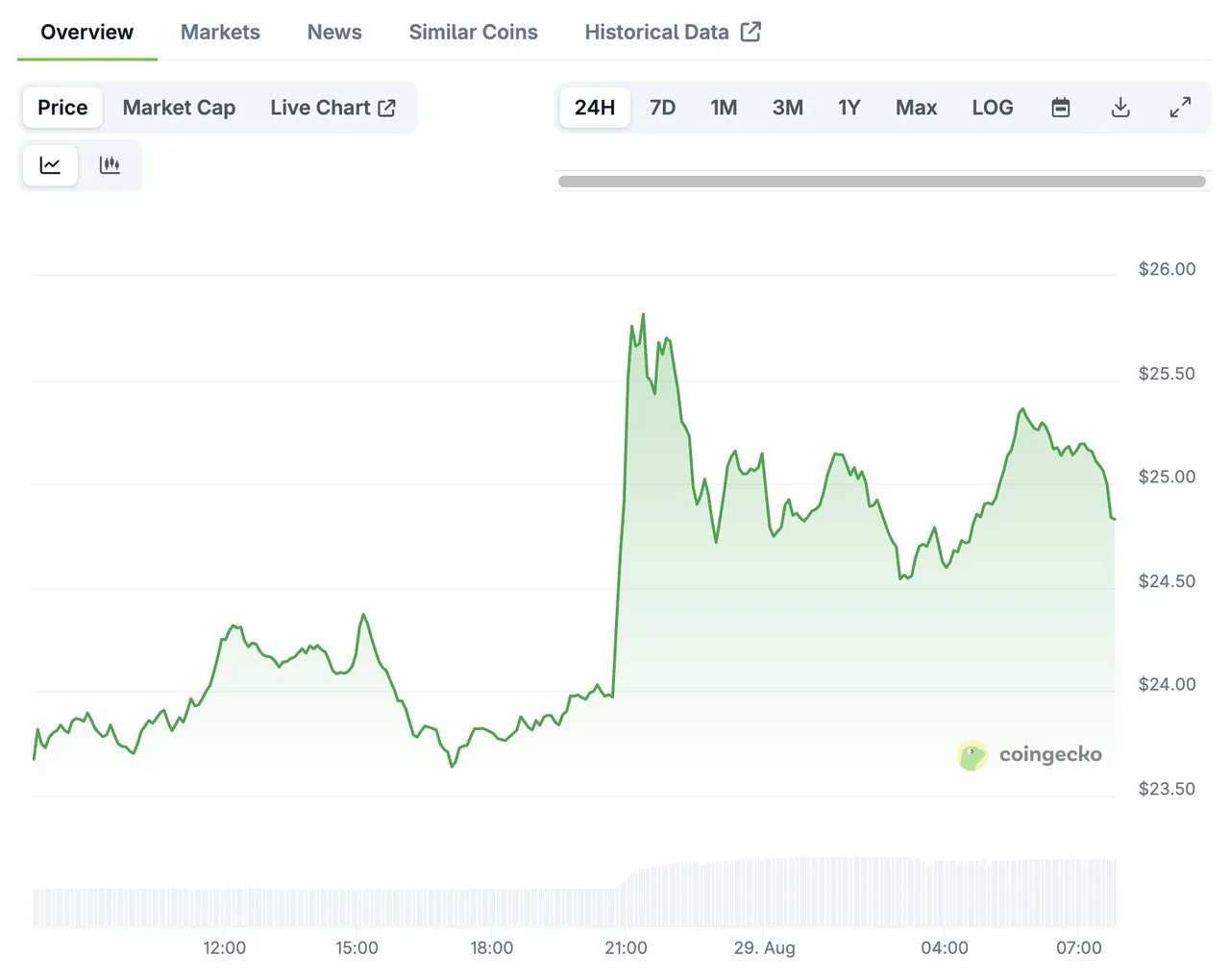Display 1Y price history
Viewport: 1230px width, 980px height.
[x=849, y=108]
